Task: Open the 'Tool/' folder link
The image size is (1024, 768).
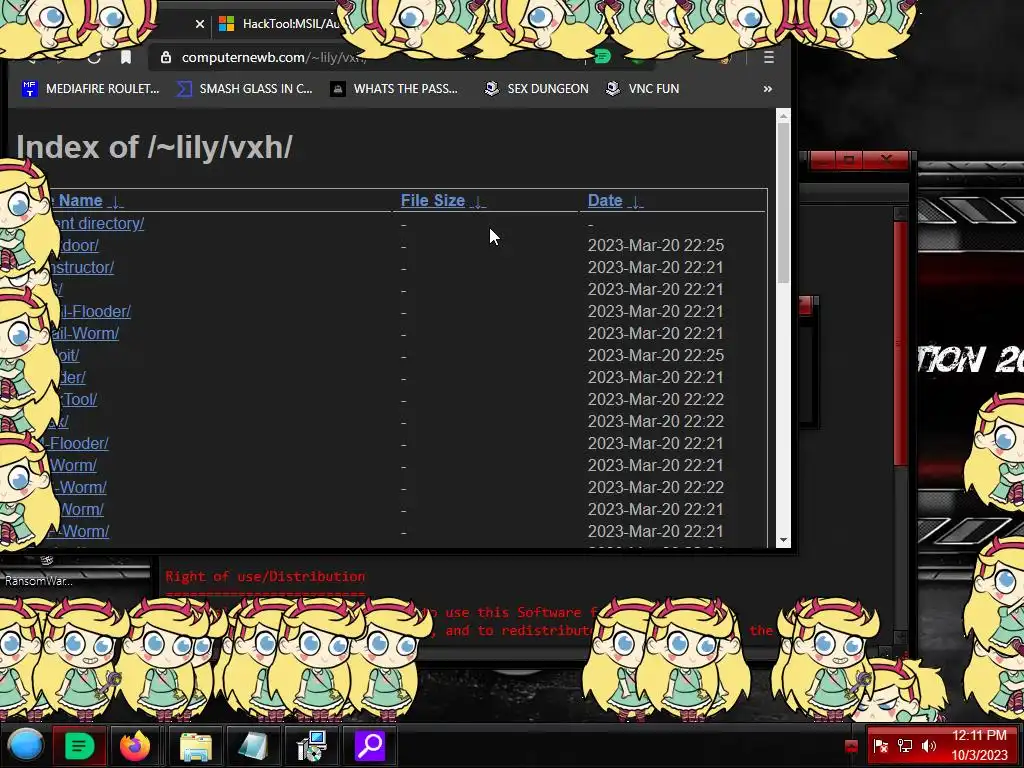Action: click(x=80, y=400)
